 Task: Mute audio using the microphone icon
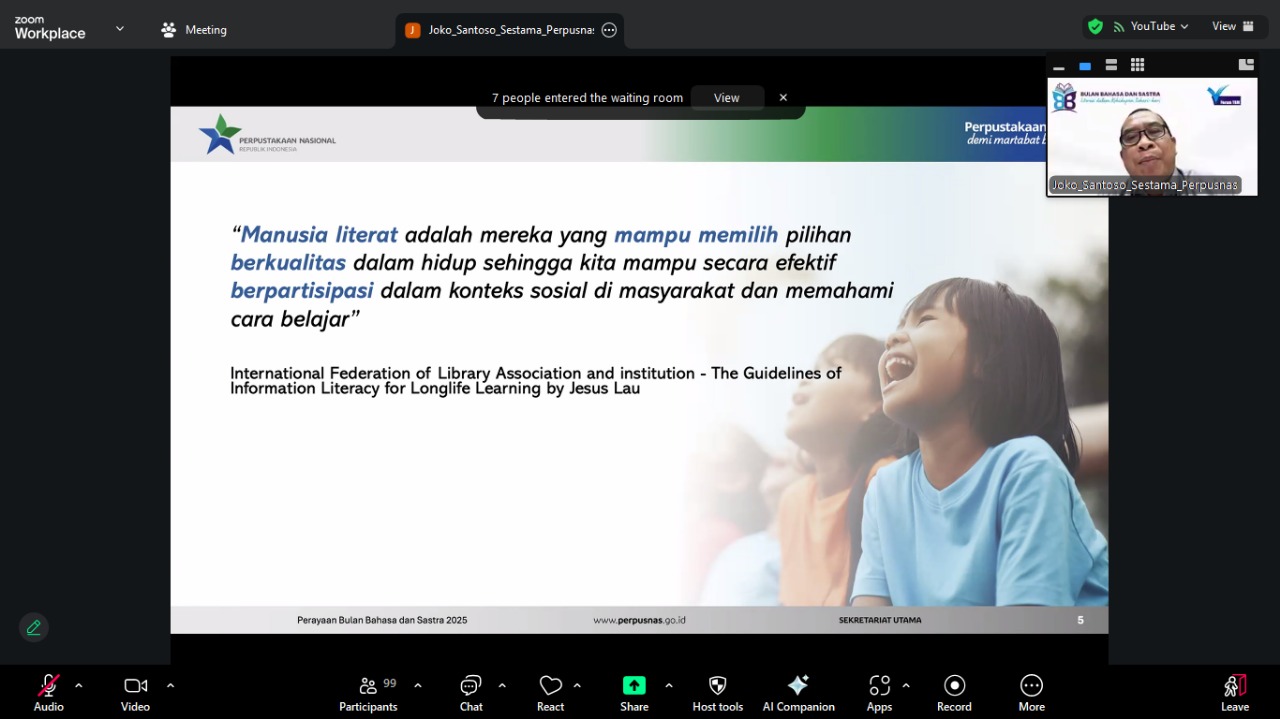pos(48,686)
